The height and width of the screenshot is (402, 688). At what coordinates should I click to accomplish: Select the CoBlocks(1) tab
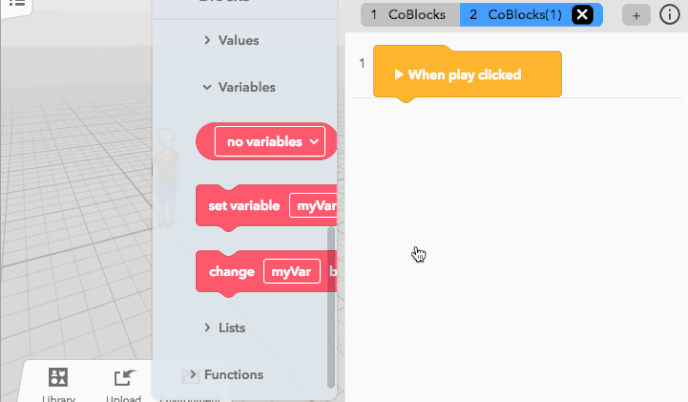[517, 15]
